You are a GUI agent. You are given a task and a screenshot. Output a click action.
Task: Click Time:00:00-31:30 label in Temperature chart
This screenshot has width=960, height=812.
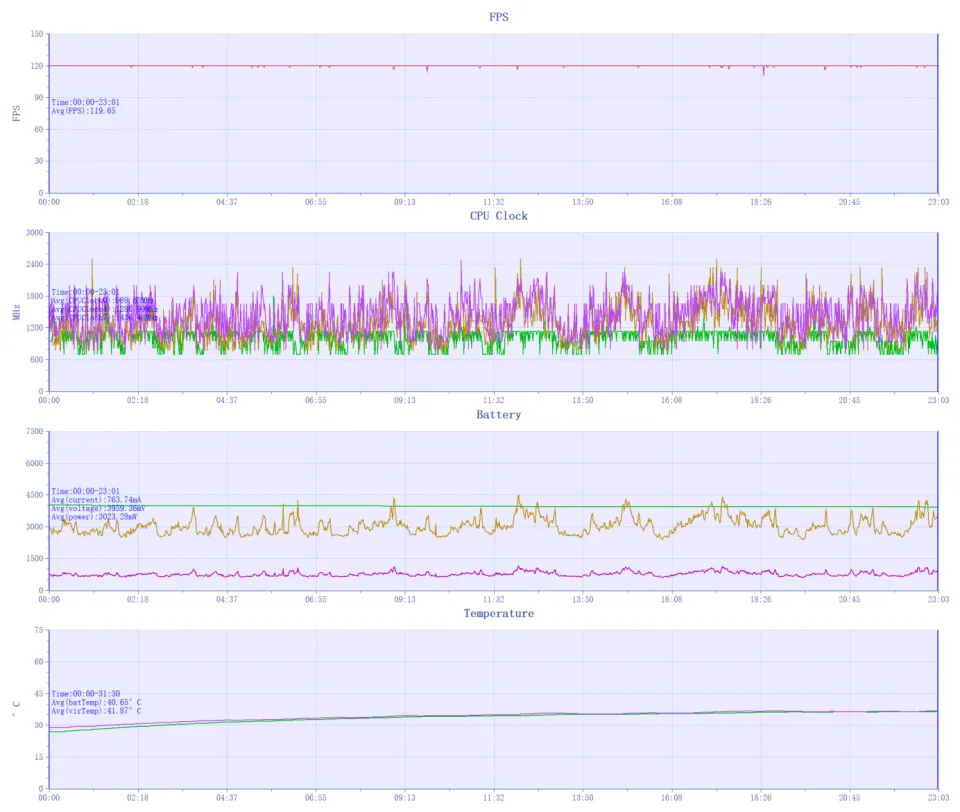pos(86,693)
